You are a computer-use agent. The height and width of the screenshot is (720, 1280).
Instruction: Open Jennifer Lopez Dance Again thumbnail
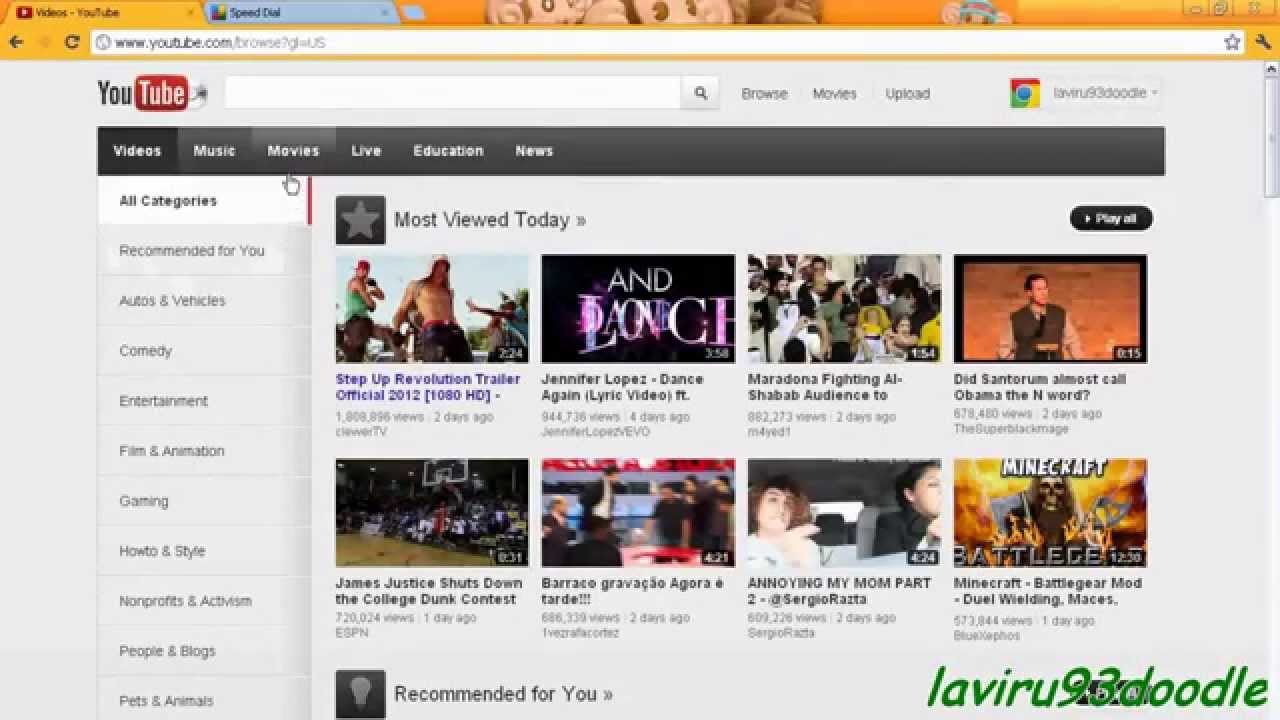pos(638,308)
